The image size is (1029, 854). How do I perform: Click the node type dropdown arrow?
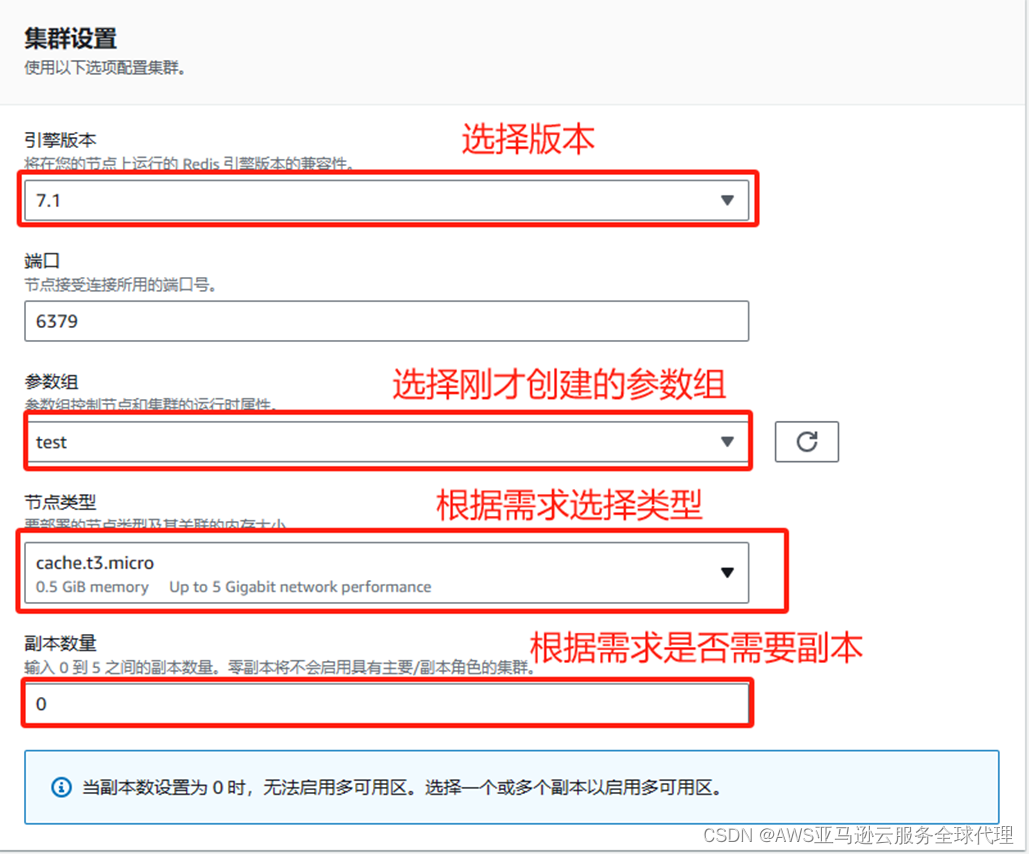tap(727, 572)
